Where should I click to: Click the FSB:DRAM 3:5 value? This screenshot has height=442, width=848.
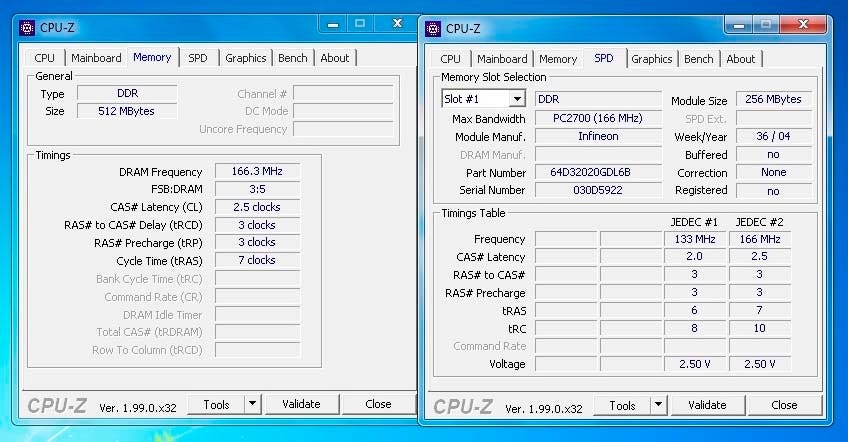(257, 189)
